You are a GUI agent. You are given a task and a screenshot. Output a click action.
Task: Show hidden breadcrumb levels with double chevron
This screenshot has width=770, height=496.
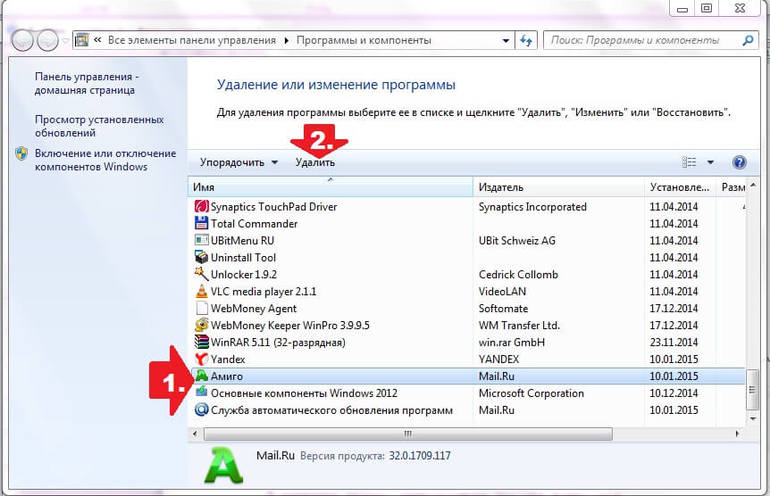coord(97,40)
